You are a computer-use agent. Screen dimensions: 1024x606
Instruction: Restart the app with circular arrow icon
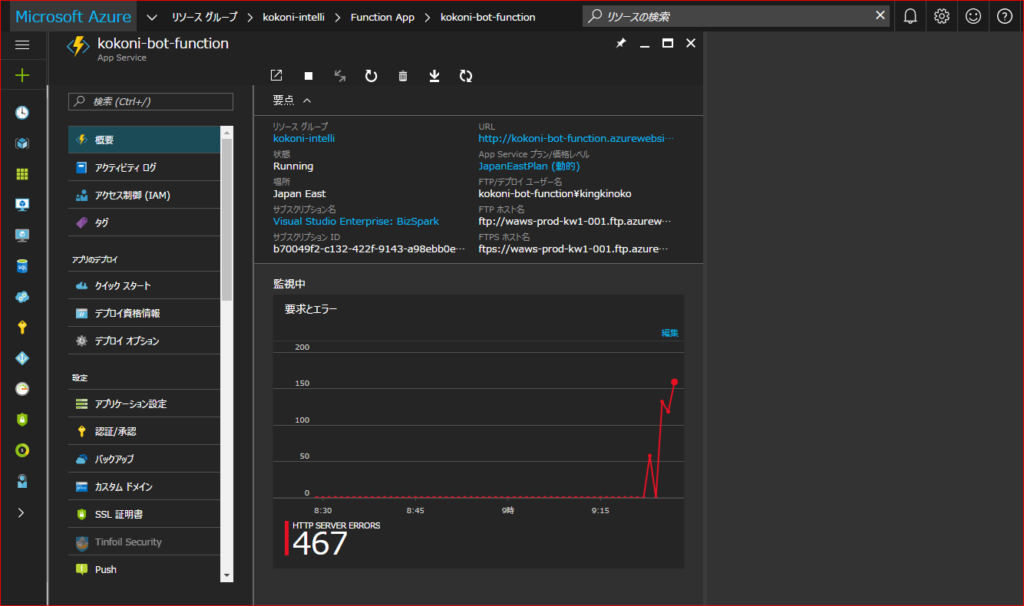tap(371, 76)
